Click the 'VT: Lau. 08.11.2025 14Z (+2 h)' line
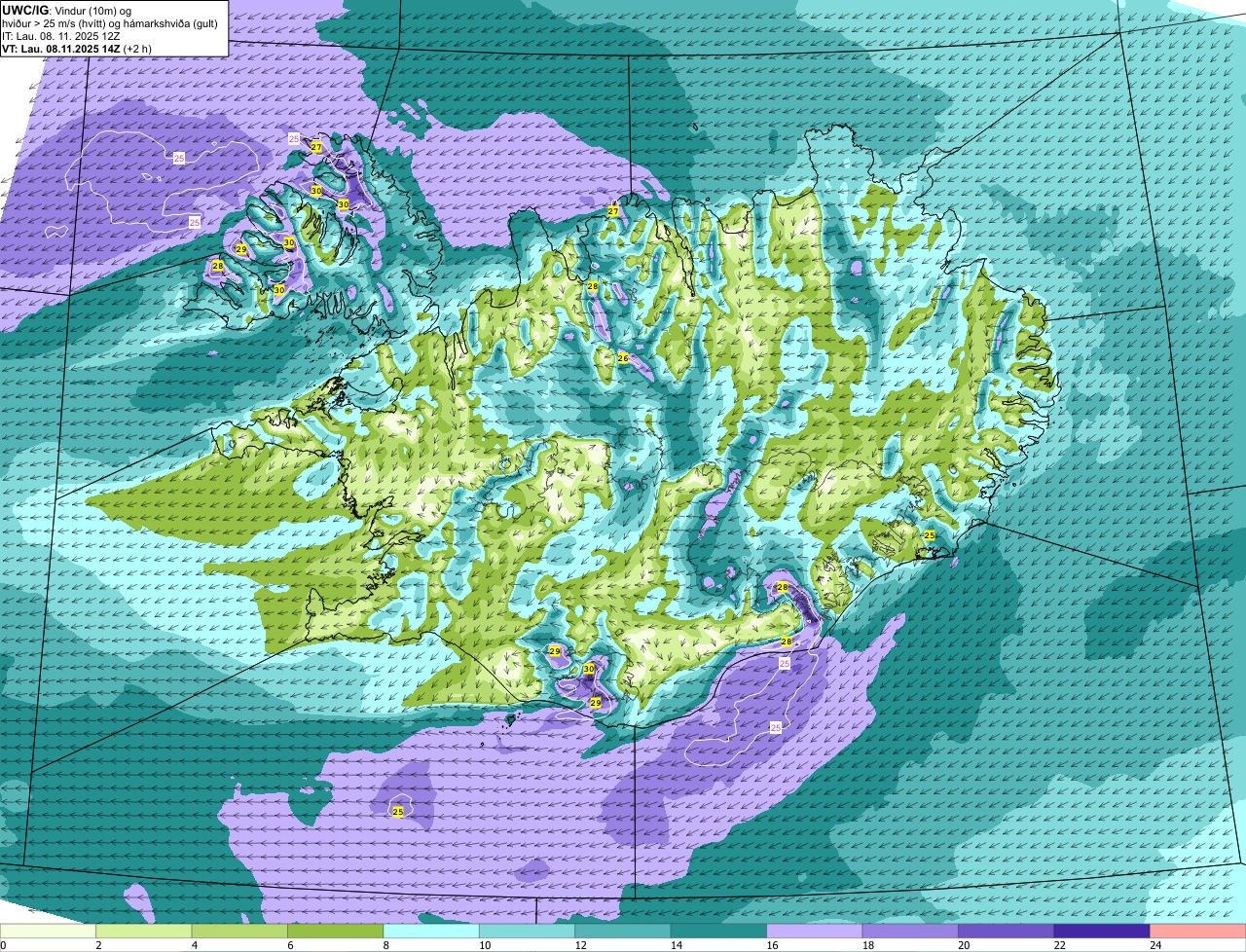This screenshot has width=1246, height=952. (76, 49)
